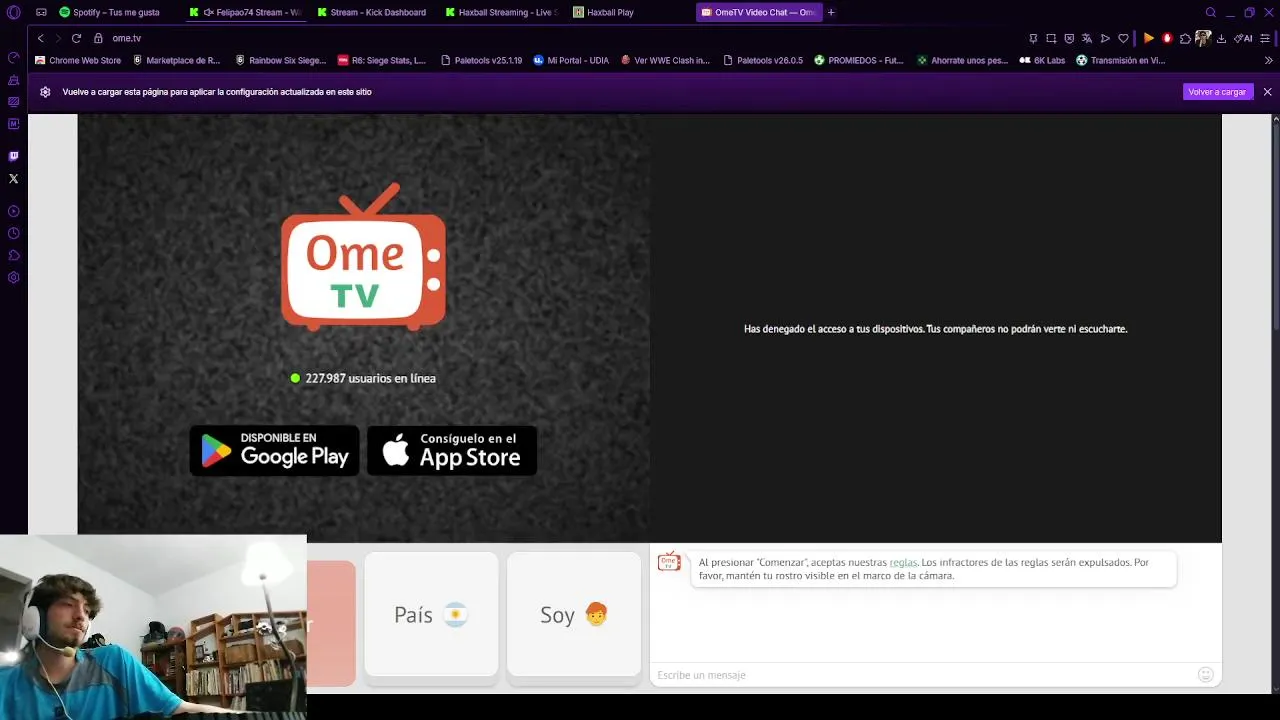The image size is (1280, 720).
Task: Open Chrome Web Store bookmark
Action: (78, 60)
